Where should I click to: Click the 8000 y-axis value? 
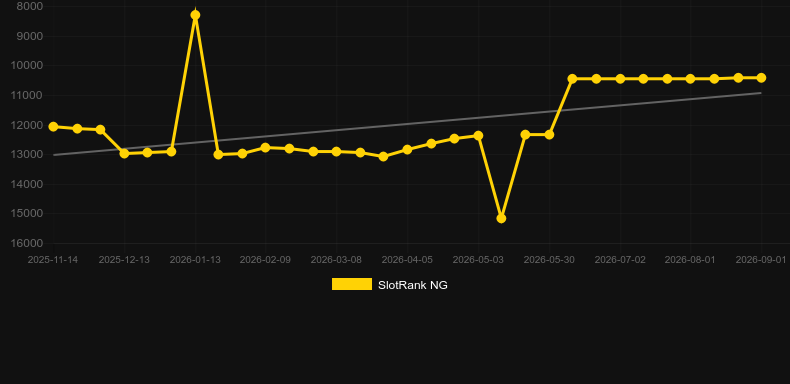30,7
